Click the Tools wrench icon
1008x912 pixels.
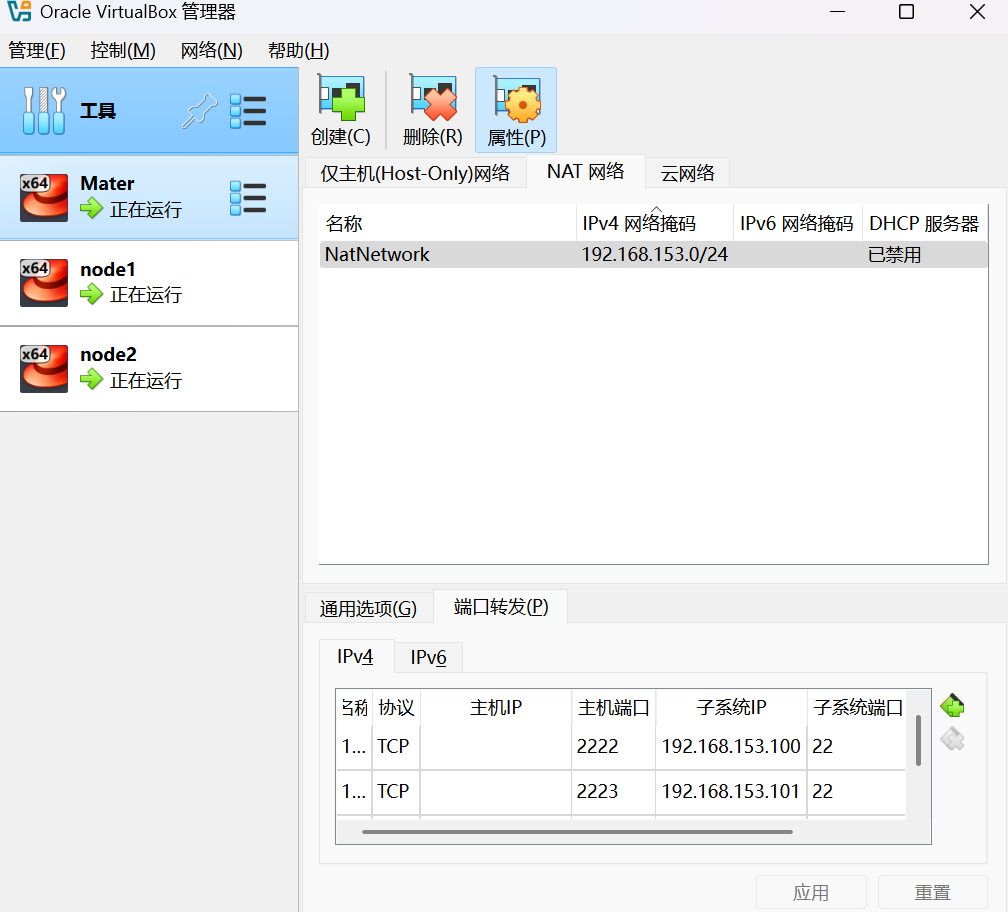click(x=44, y=111)
